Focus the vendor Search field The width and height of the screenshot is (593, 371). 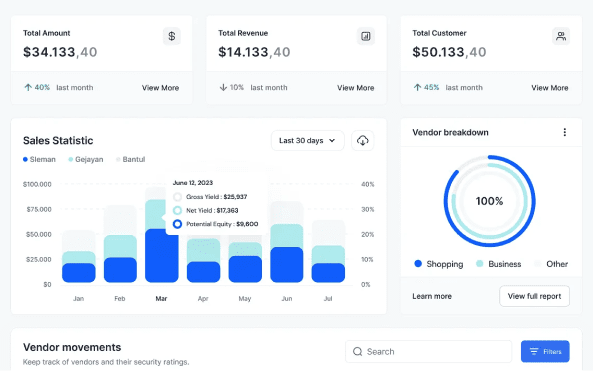point(428,352)
